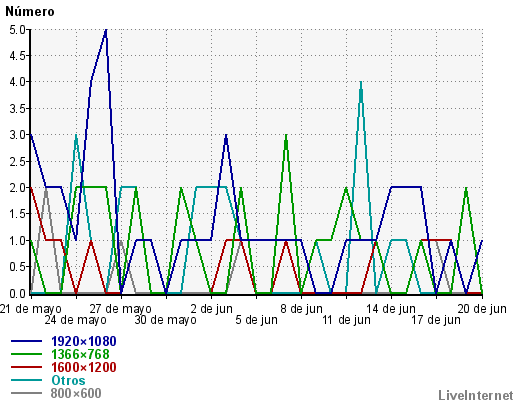Click the green peak at 2.0 before 20 de jun

(466, 188)
